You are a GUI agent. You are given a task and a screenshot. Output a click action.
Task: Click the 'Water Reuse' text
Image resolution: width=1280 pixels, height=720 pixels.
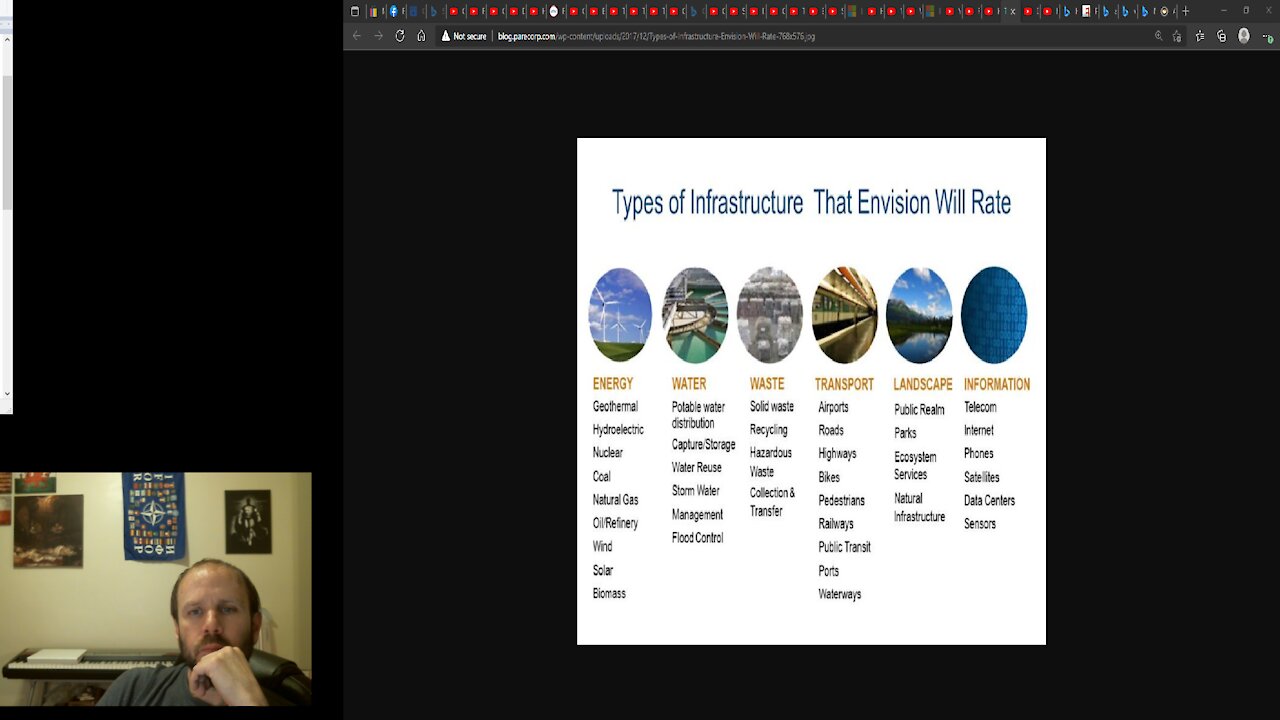(x=697, y=468)
